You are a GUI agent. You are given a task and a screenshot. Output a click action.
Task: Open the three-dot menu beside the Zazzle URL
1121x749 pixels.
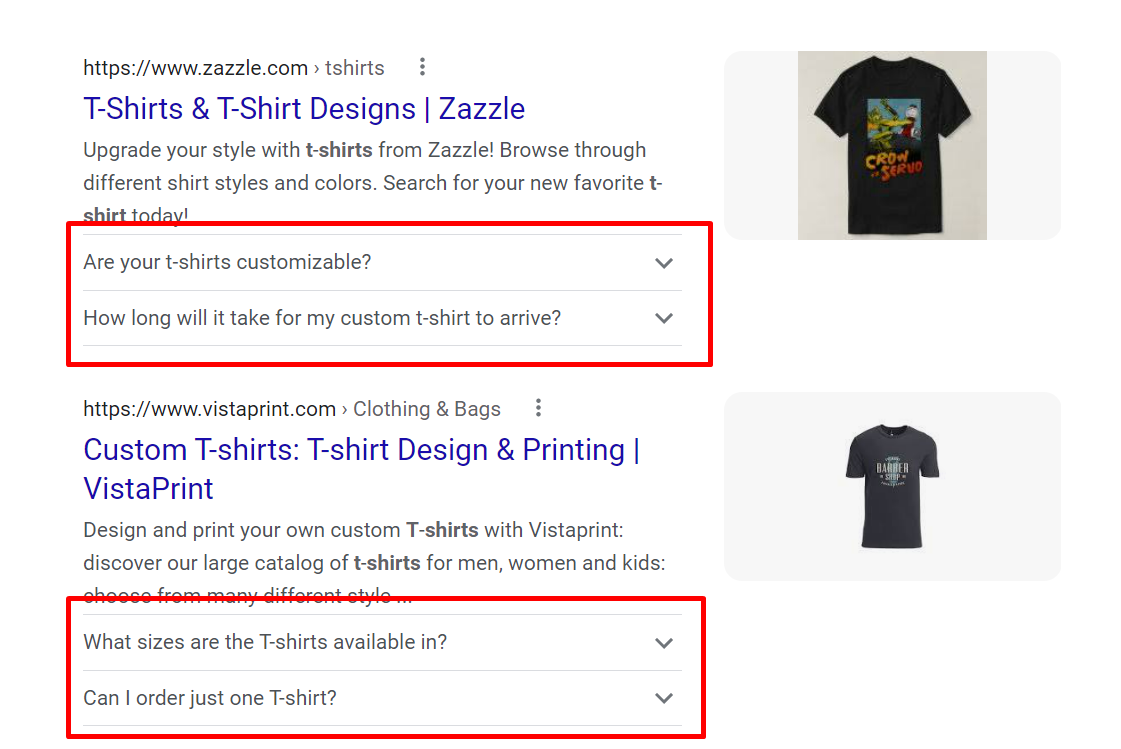coord(422,66)
